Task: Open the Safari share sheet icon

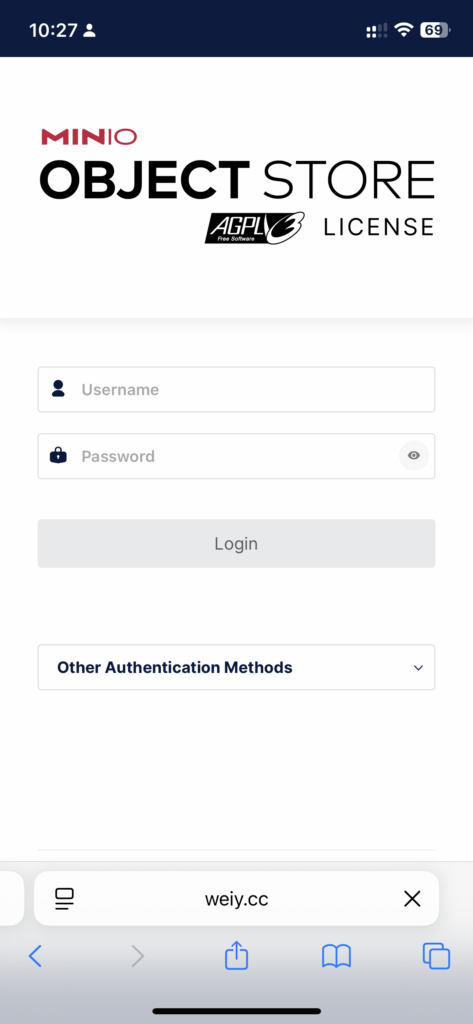Action: click(x=236, y=955)
